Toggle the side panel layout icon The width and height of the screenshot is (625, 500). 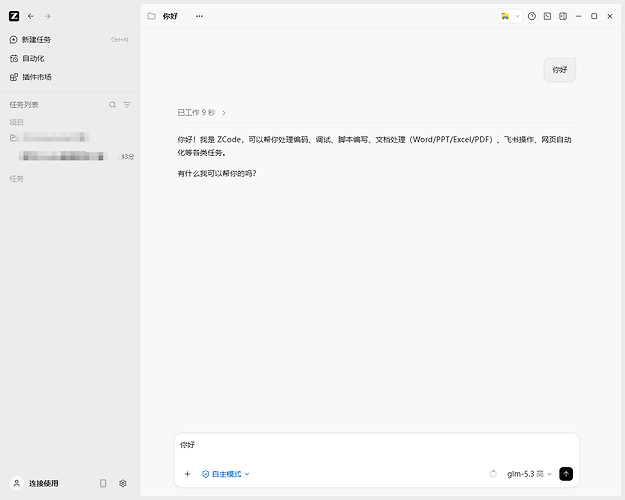coord(563,16)
